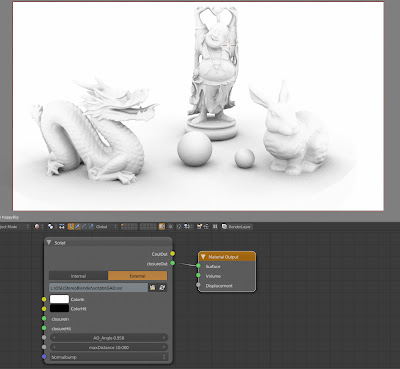Viewport: 400px width, 369px height.
Task: Click the green closureHit input socket
Action: 44,328
